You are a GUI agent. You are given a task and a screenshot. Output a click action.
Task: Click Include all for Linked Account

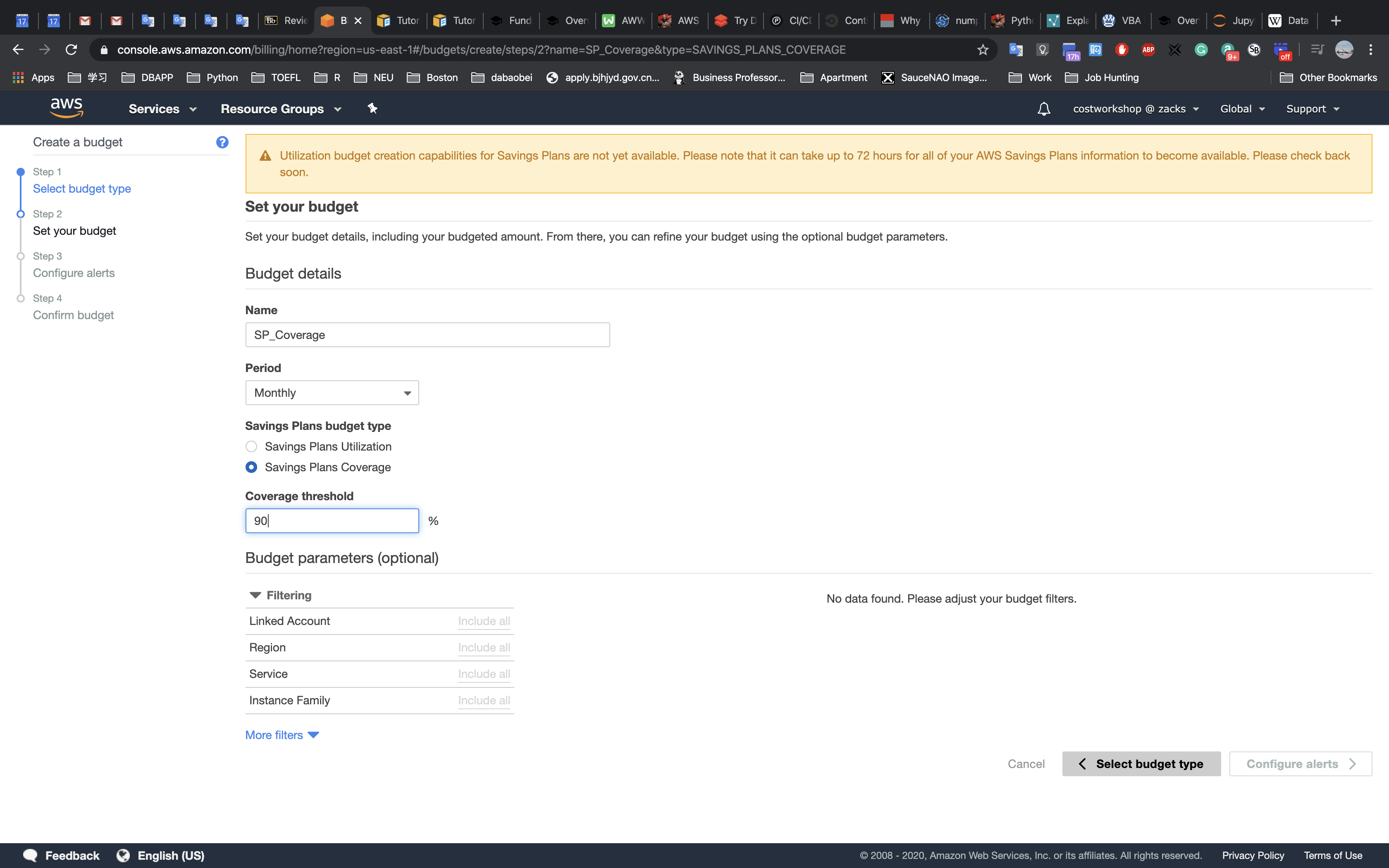click(483, 621)
